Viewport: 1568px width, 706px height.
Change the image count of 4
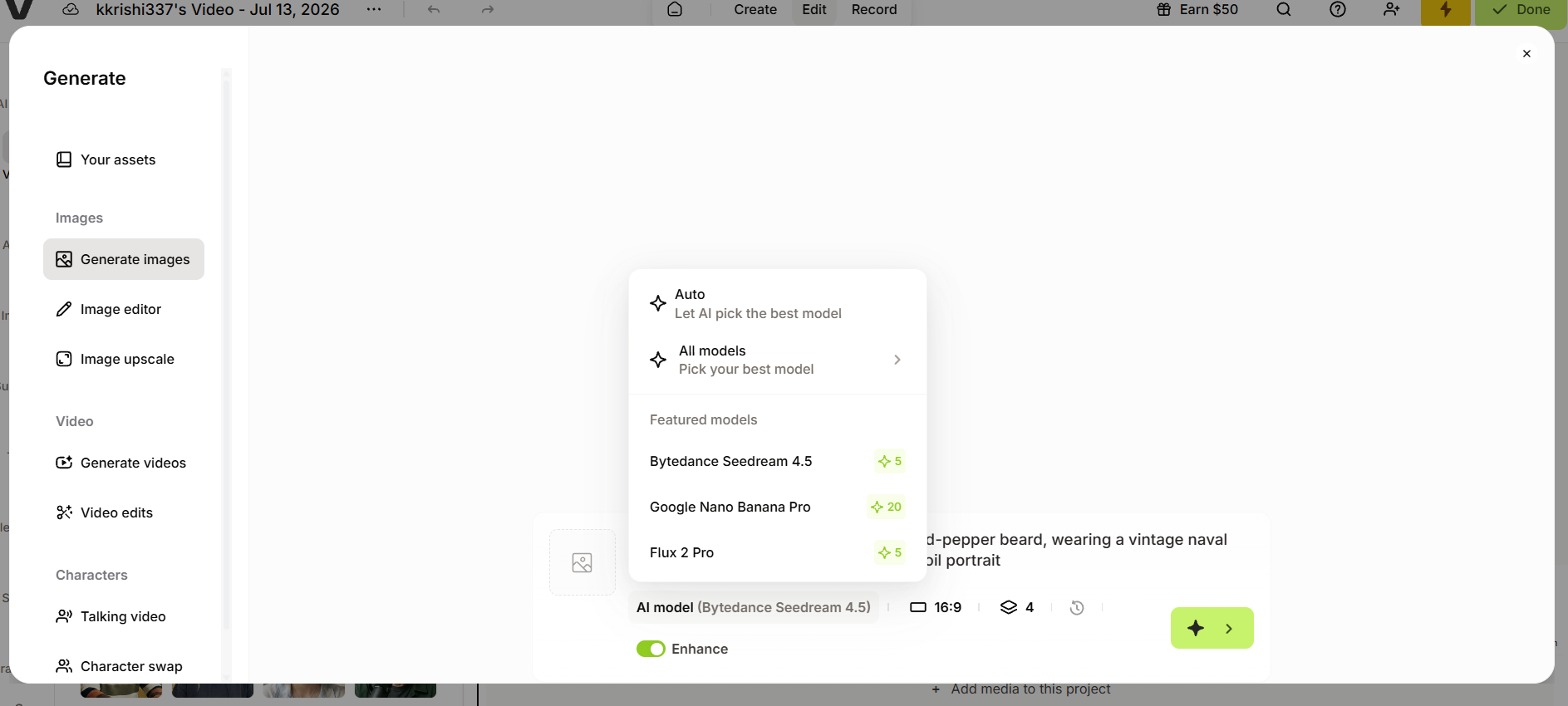[1017, 607]
